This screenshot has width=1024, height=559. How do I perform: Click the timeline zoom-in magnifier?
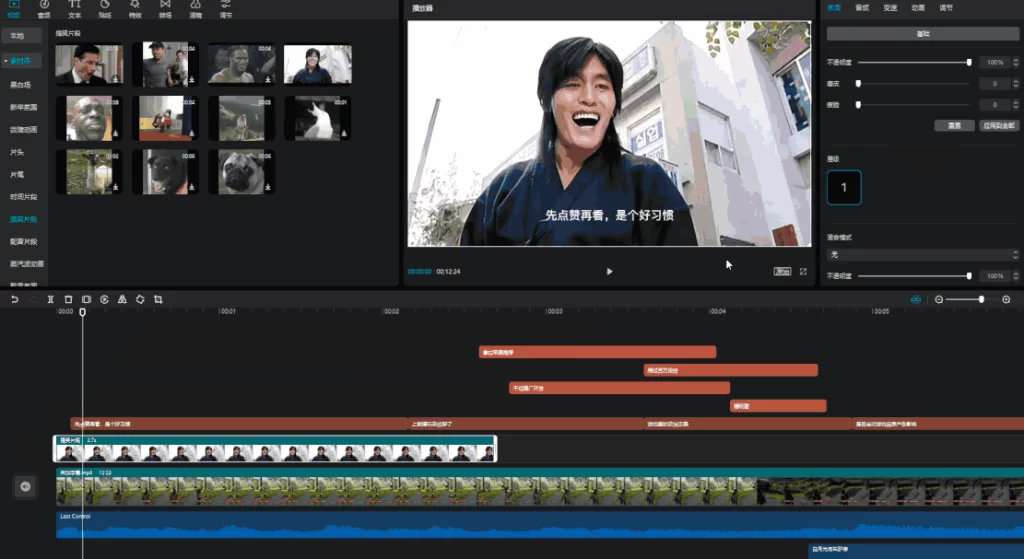pos(1006,299)
